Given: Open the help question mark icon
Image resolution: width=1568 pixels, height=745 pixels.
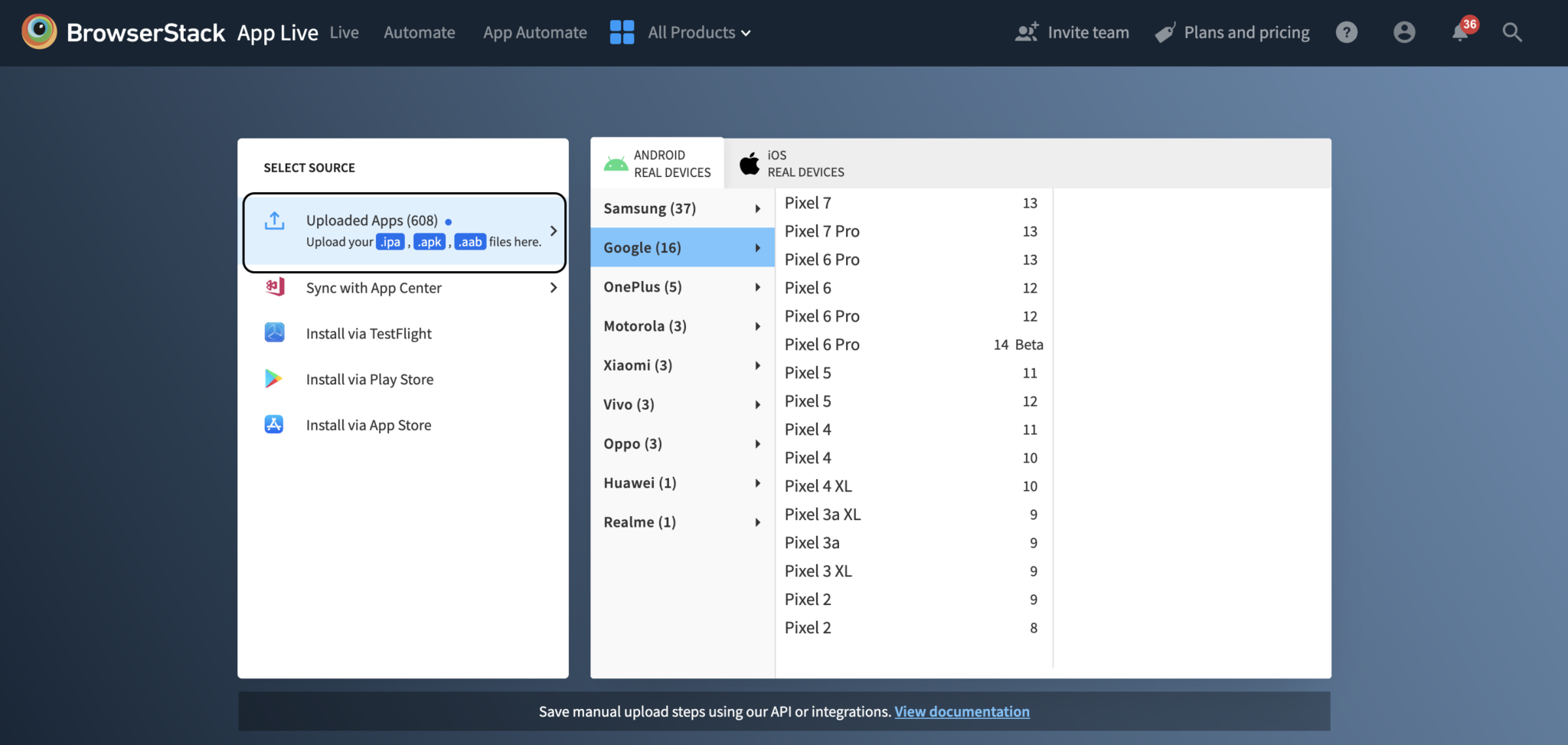Looking at the screenshot, I should pos(1347,31).
